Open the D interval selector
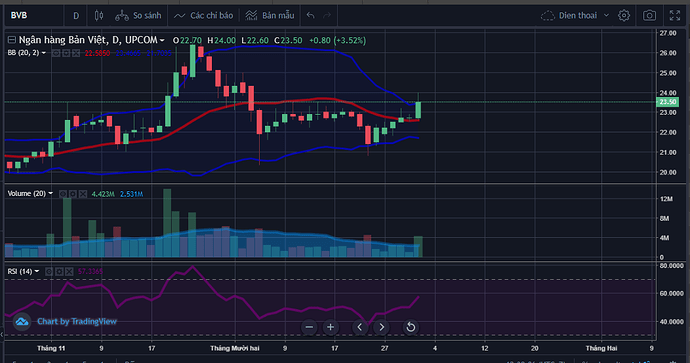Screen dimensions: 690x363 (76, 16)
